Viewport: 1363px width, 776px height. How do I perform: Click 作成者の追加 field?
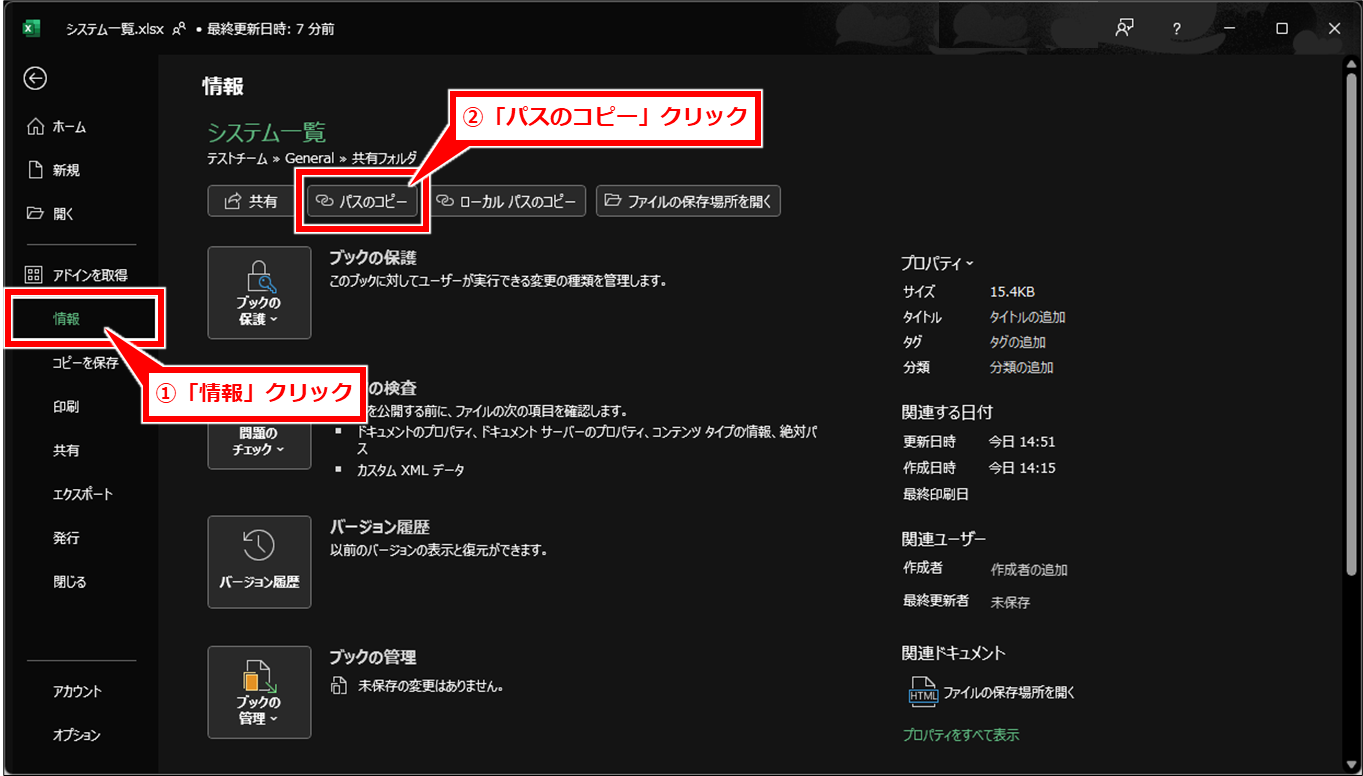coord(1029,570)
